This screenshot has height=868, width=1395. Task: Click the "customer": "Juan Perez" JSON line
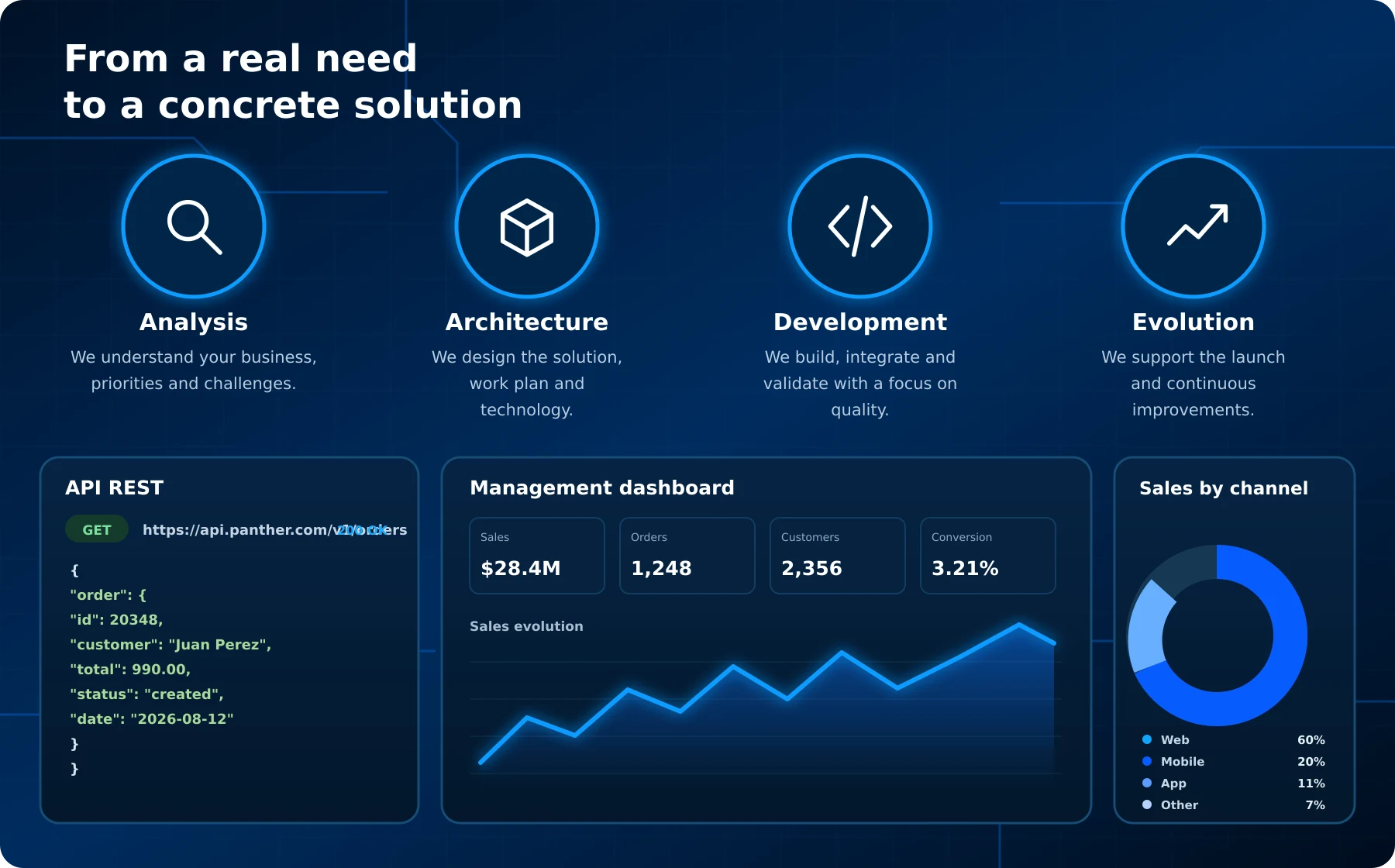(x=170, y=644)
